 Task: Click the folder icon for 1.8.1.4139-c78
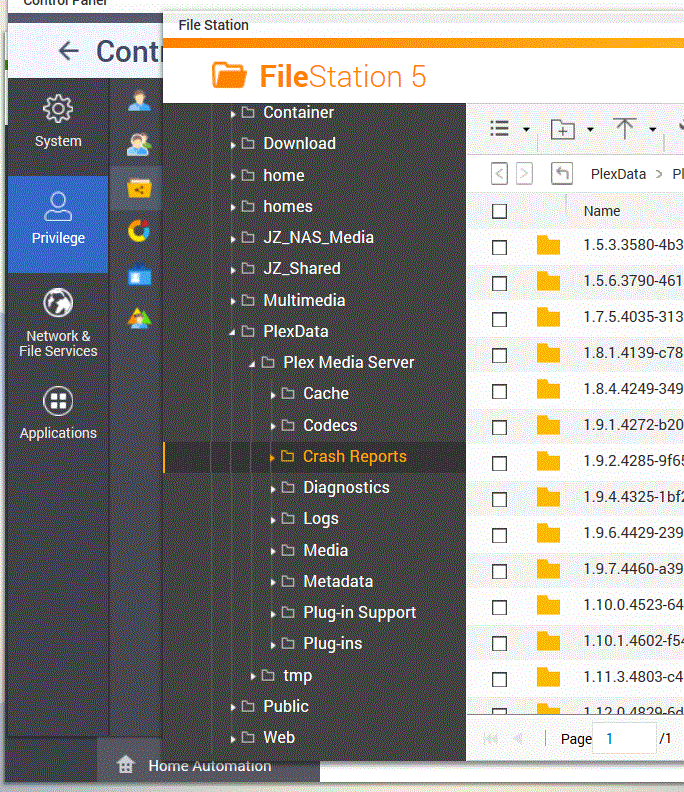pos(548,353)
